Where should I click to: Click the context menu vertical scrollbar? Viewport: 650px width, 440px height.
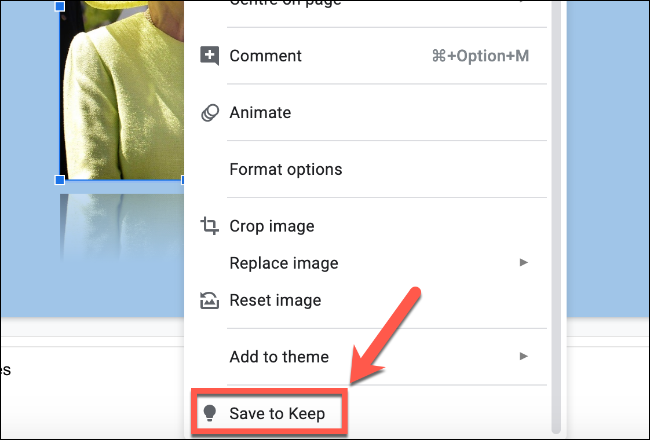coord(556,200)
